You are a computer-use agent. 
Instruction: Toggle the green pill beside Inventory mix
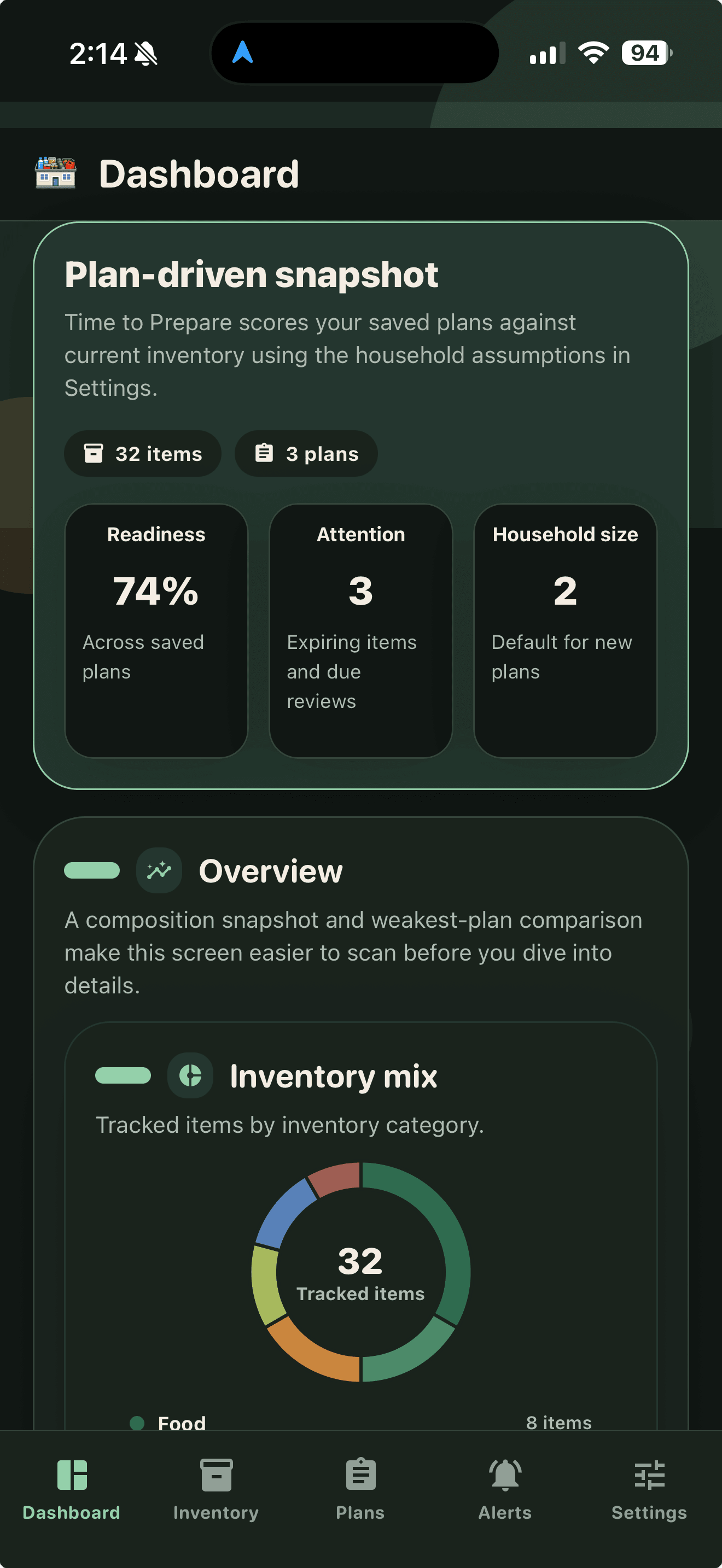pos(124,1076)
